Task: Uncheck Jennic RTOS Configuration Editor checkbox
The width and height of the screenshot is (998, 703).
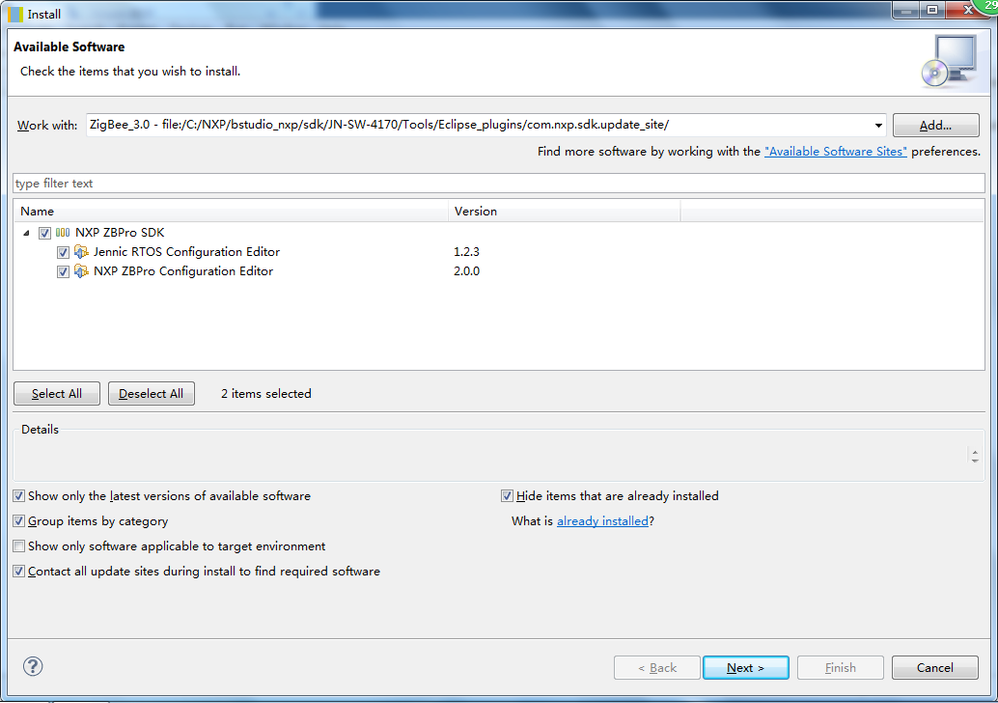Action: pos(62,252)
